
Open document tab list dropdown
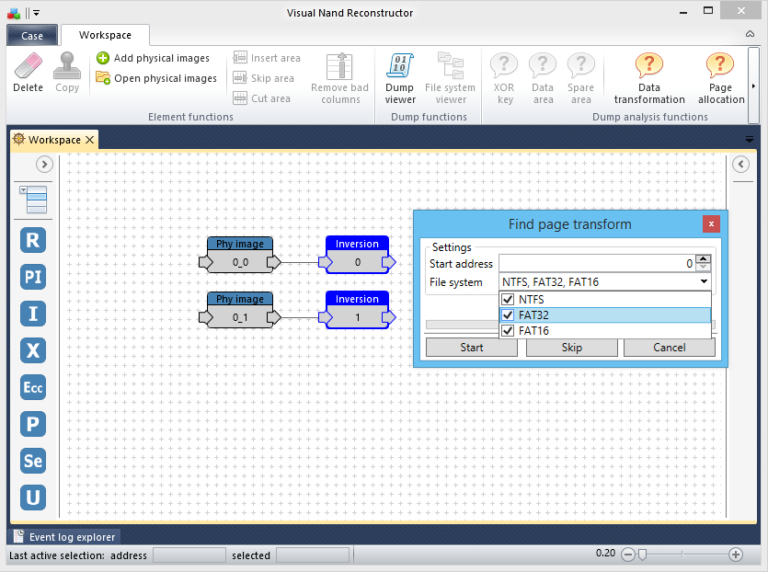tap(749, 140)
